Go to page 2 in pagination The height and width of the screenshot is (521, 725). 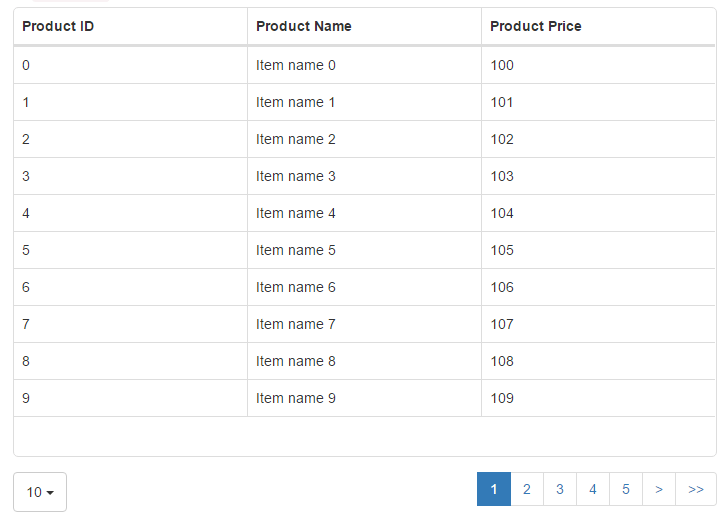tap(527, 489)
